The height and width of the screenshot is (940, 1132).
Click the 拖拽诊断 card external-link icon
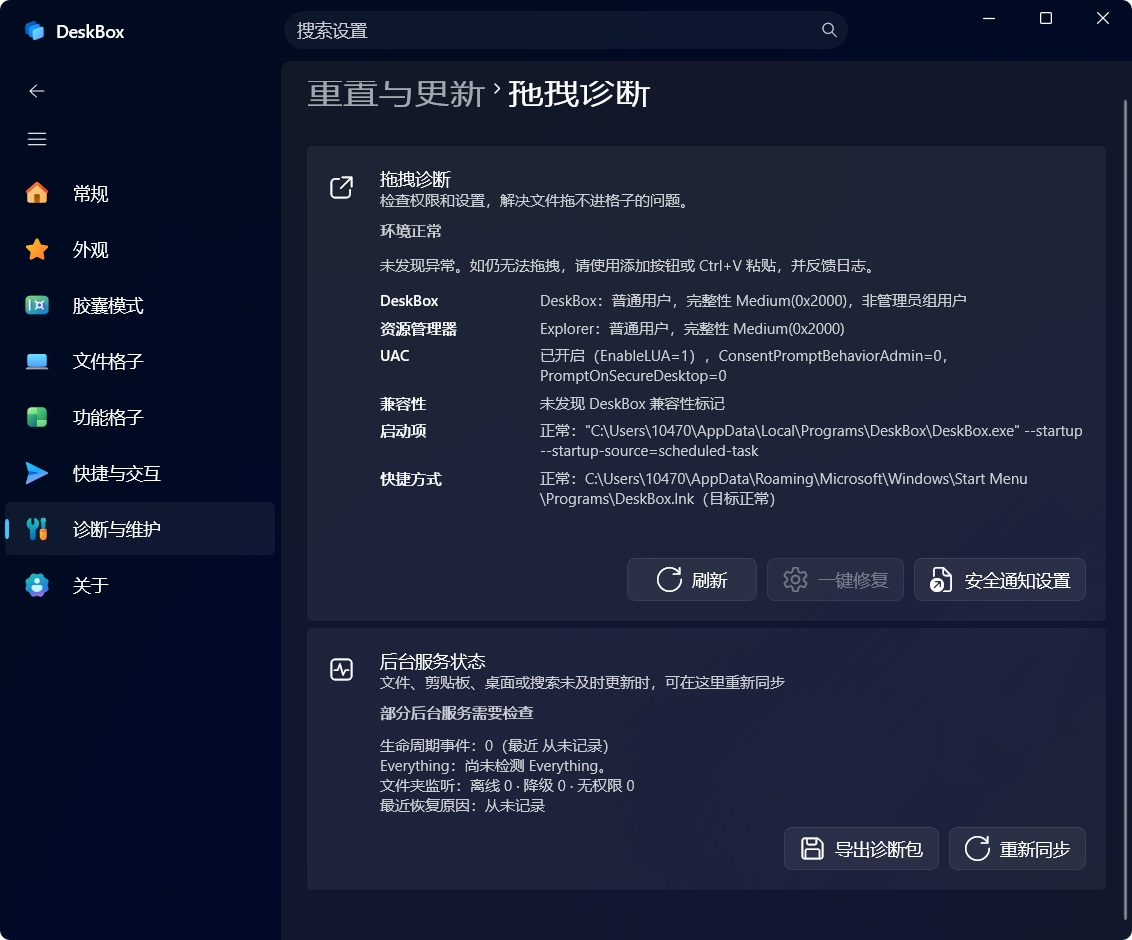point(341,188)
